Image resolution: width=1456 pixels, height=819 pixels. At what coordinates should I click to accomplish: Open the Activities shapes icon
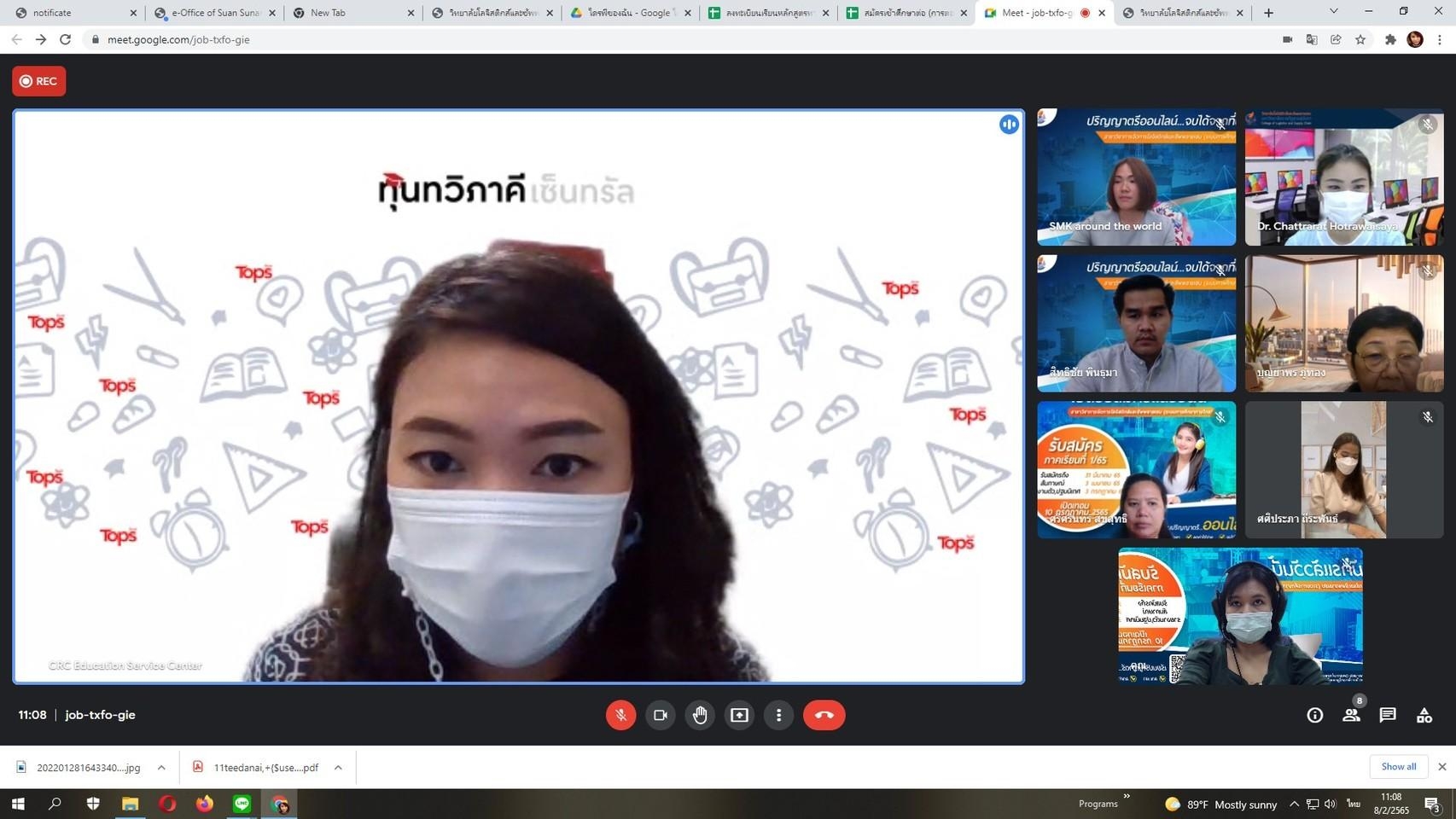pos(1424,715)
